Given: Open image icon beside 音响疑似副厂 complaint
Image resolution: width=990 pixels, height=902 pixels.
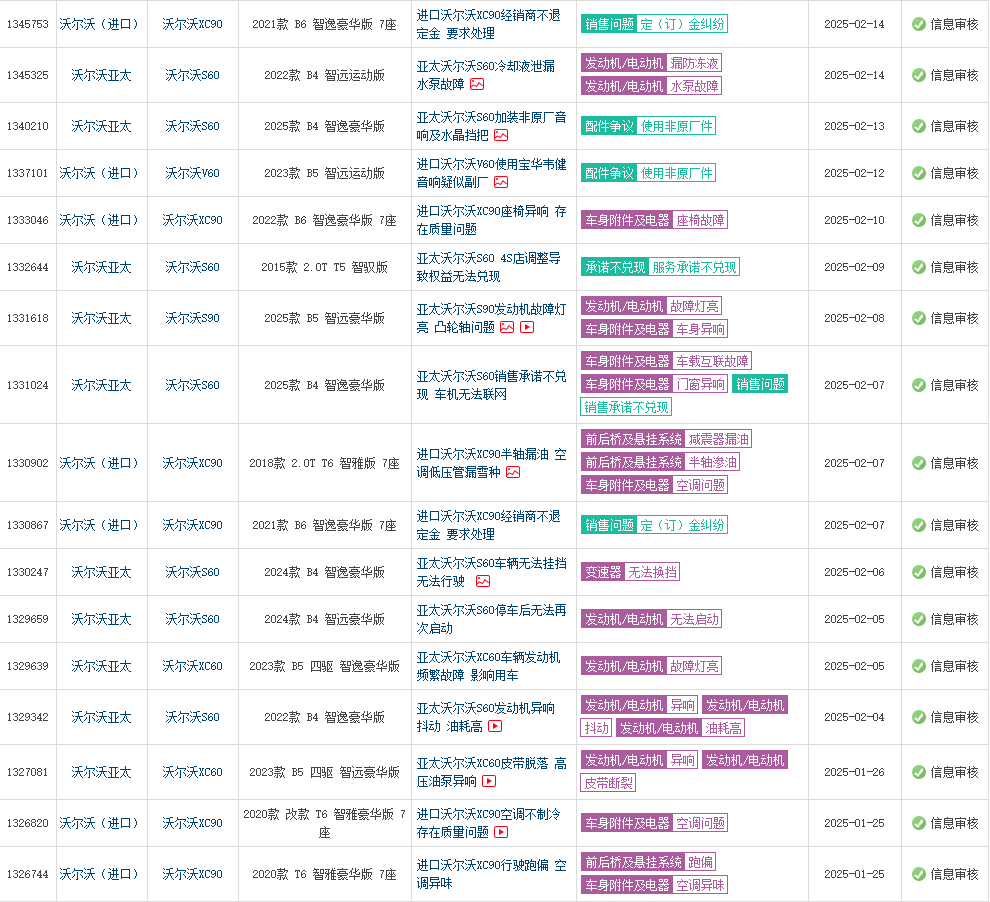Looking at the screenshot, I should click(501, 182).
